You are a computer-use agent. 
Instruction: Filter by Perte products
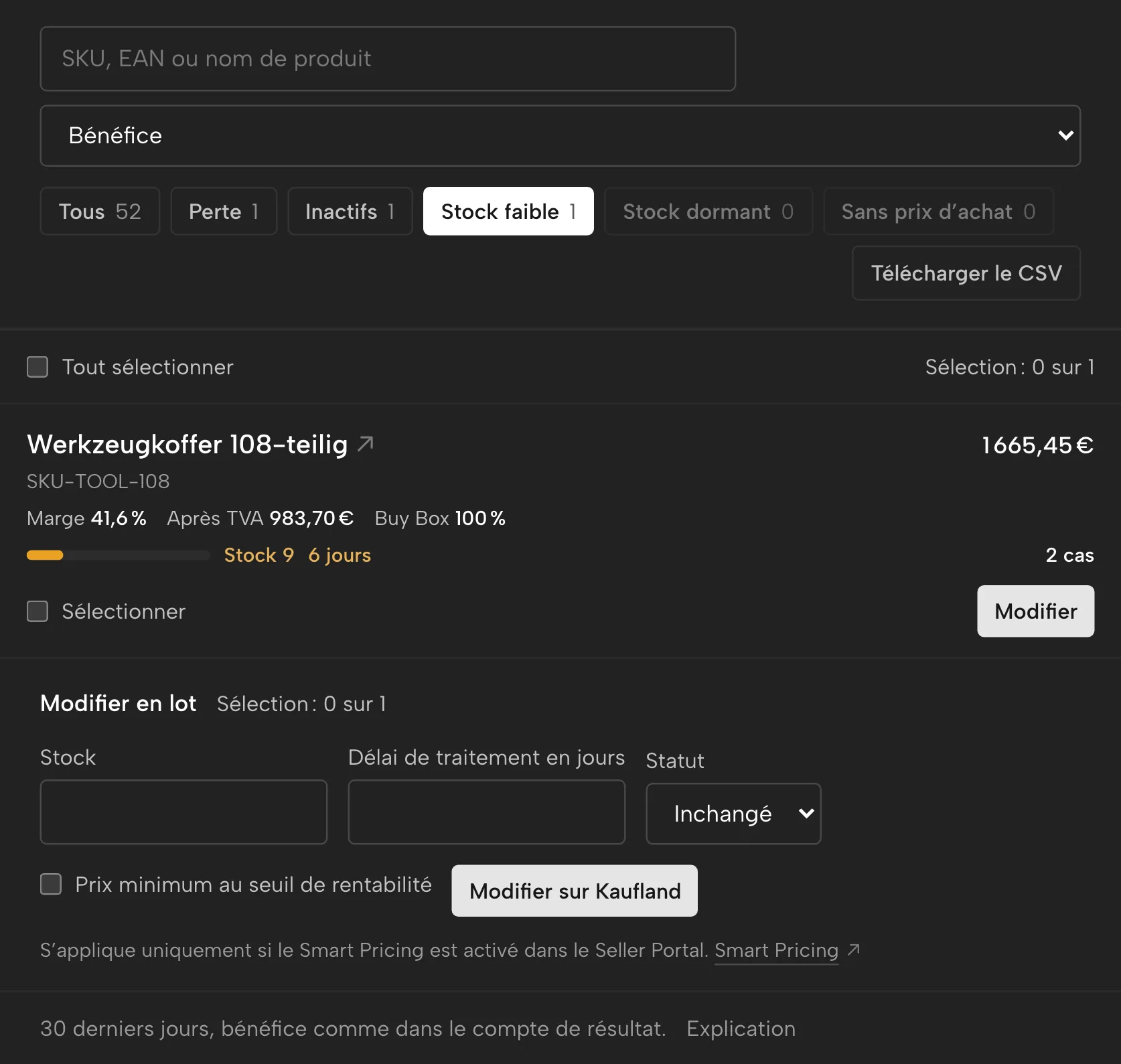point(224,212)
